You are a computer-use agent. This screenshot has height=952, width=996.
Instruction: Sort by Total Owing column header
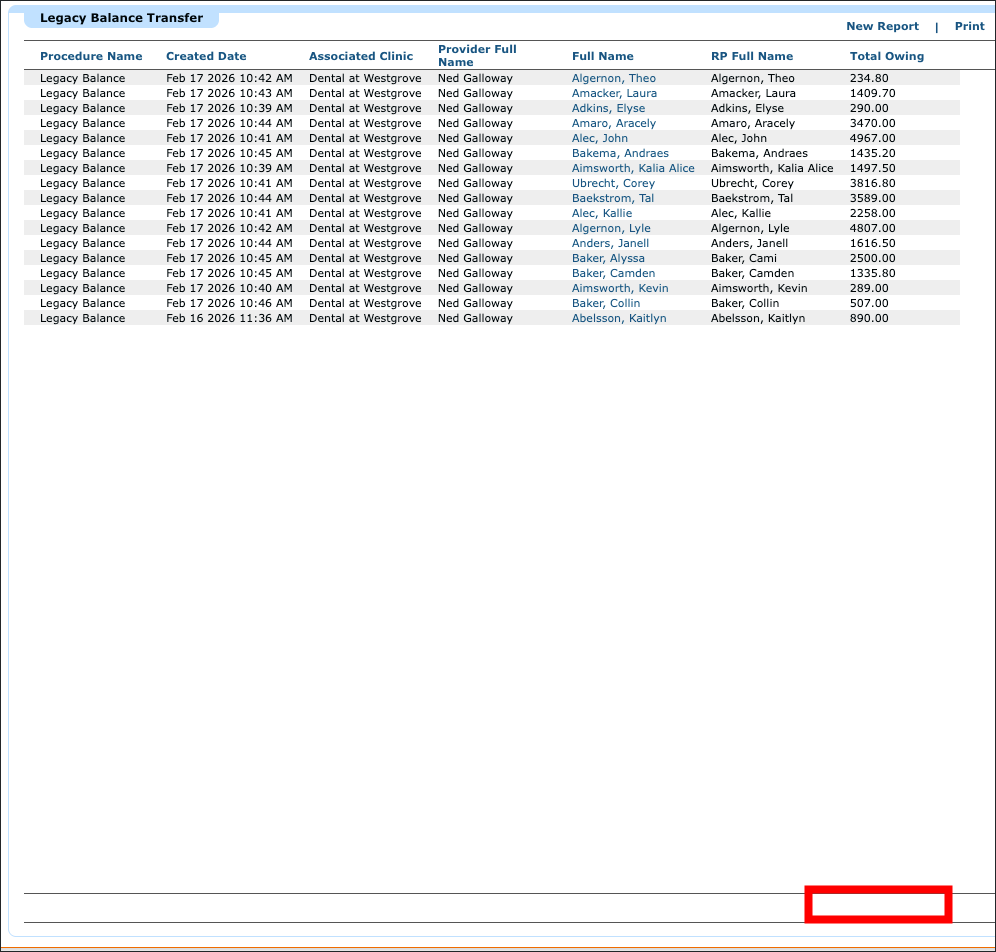click(887, 56)
